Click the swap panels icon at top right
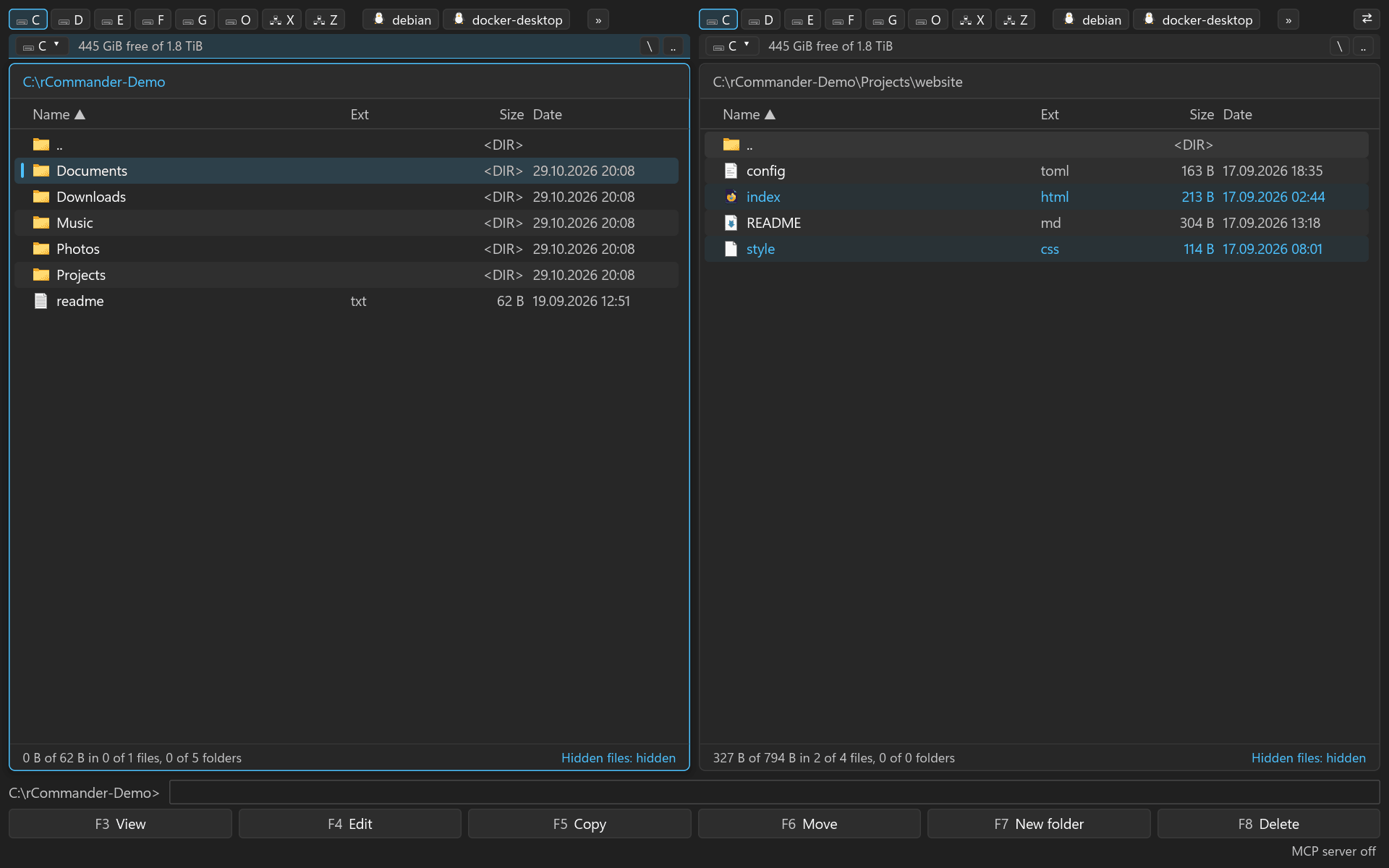Screen dimensions: 1389x868 (x=1367, y=20)
